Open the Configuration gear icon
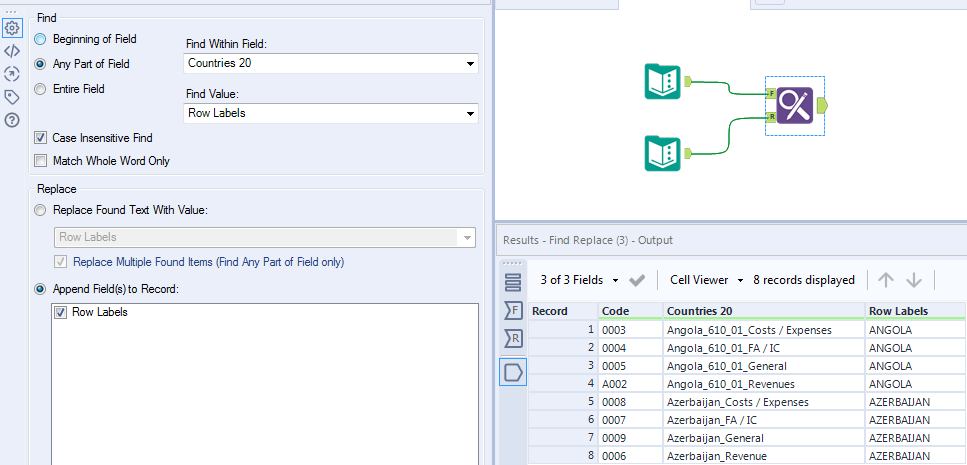 12,28
